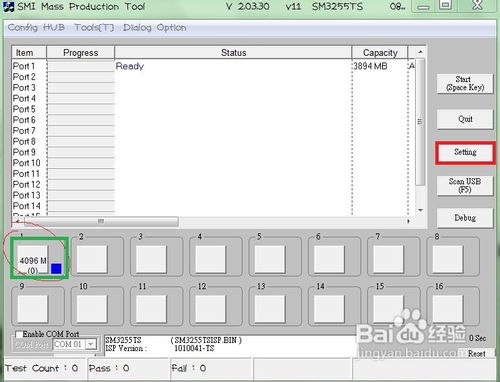This screenshot has height=382, width=500.
Task: Click the SMI application icon in title bar
Action: click(8, 6)
